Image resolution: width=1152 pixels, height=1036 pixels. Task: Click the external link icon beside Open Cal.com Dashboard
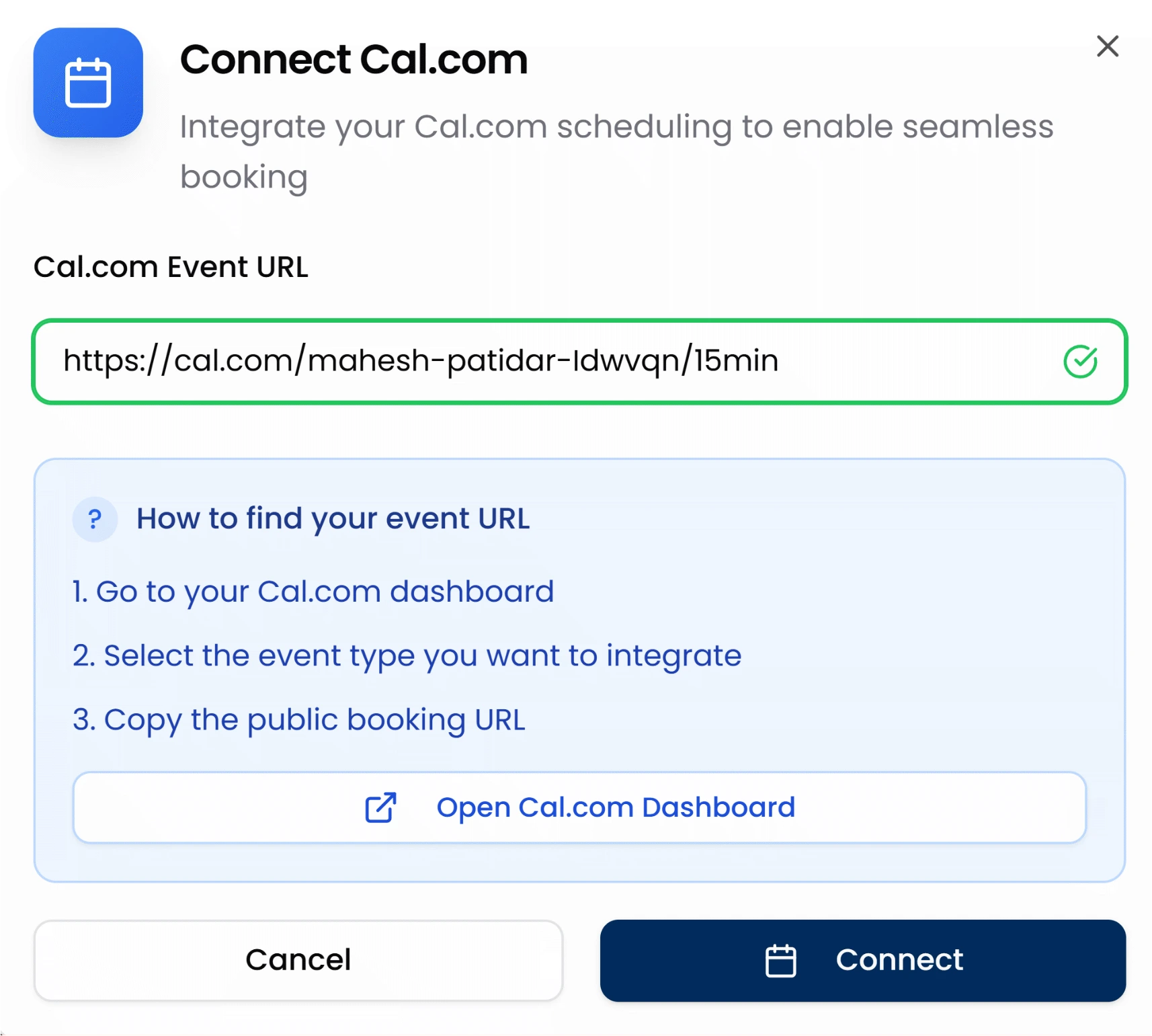coord(380,807)
